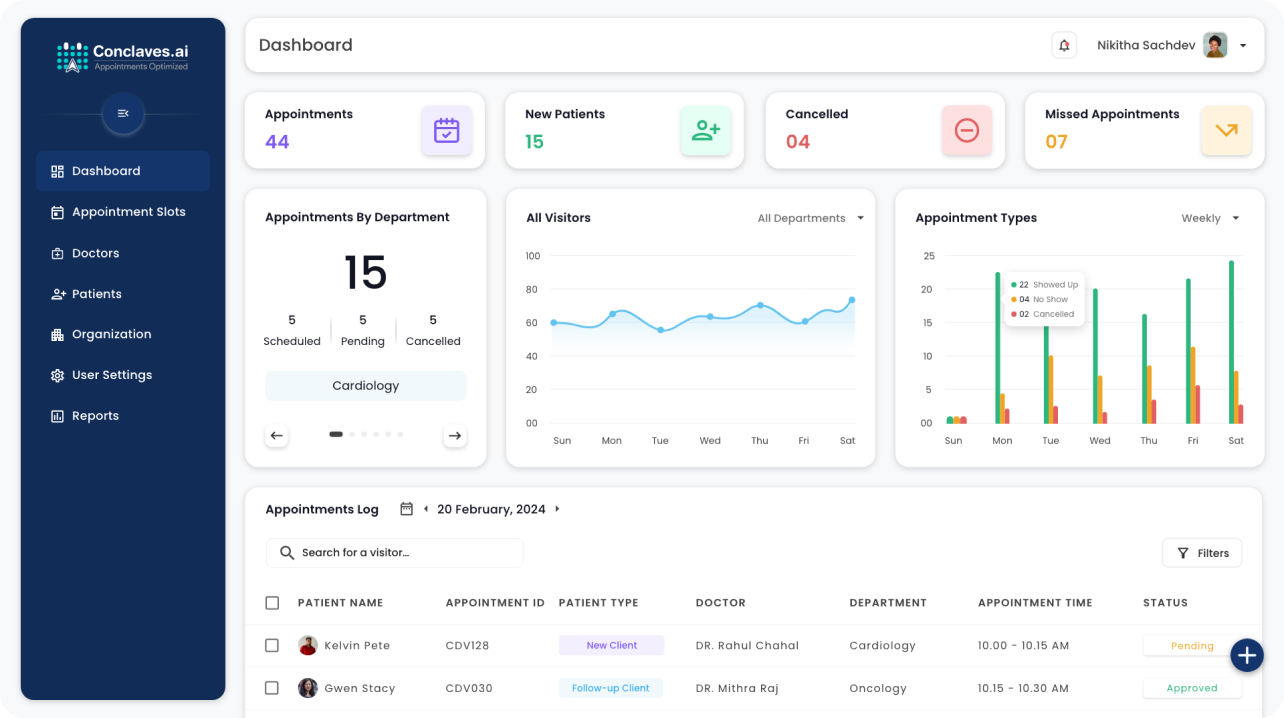Click the Appointments calendar check icon
Viewport: 1284px width, 718px height.
446,131
